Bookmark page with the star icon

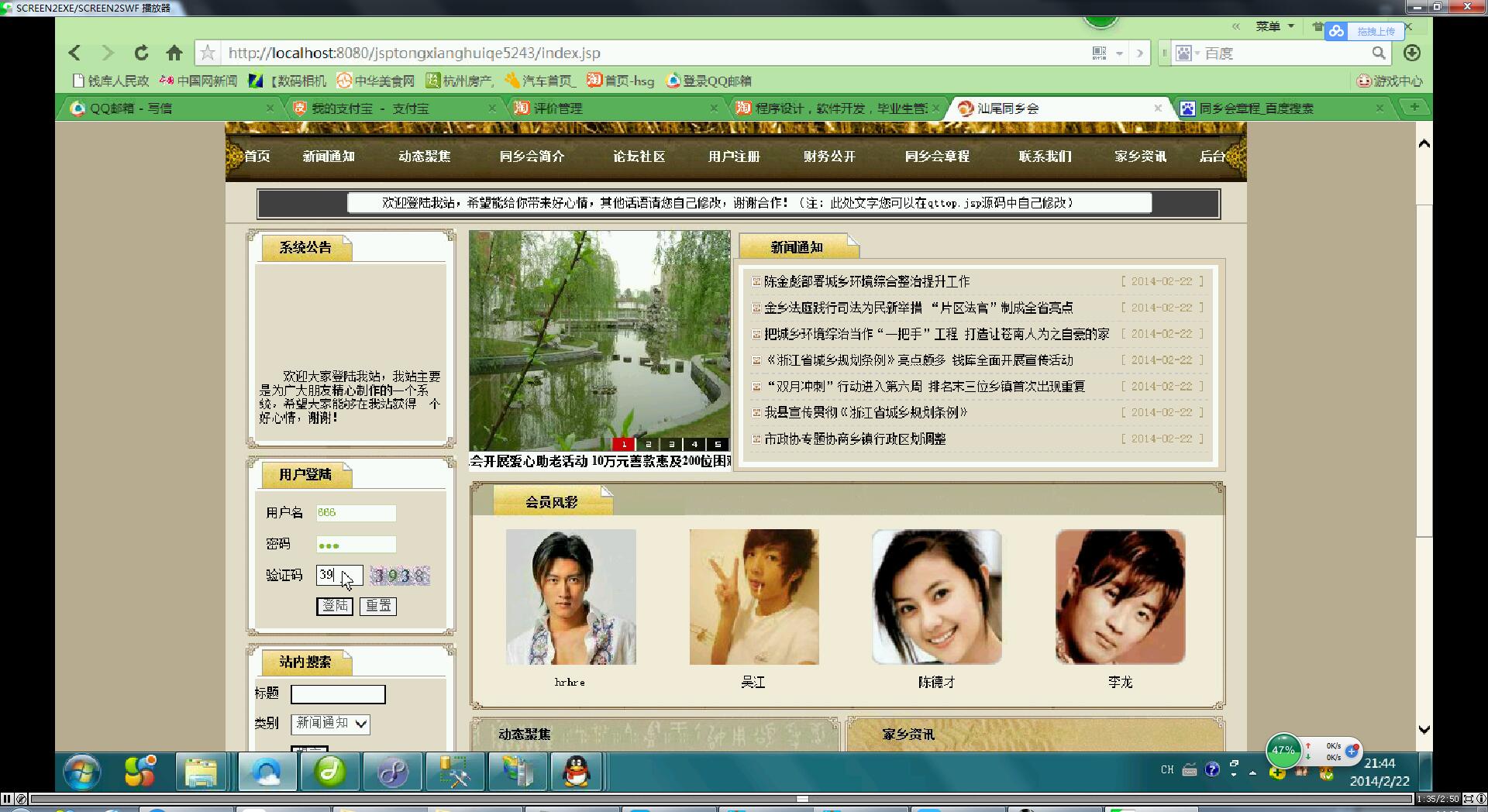tap(208, 53)
